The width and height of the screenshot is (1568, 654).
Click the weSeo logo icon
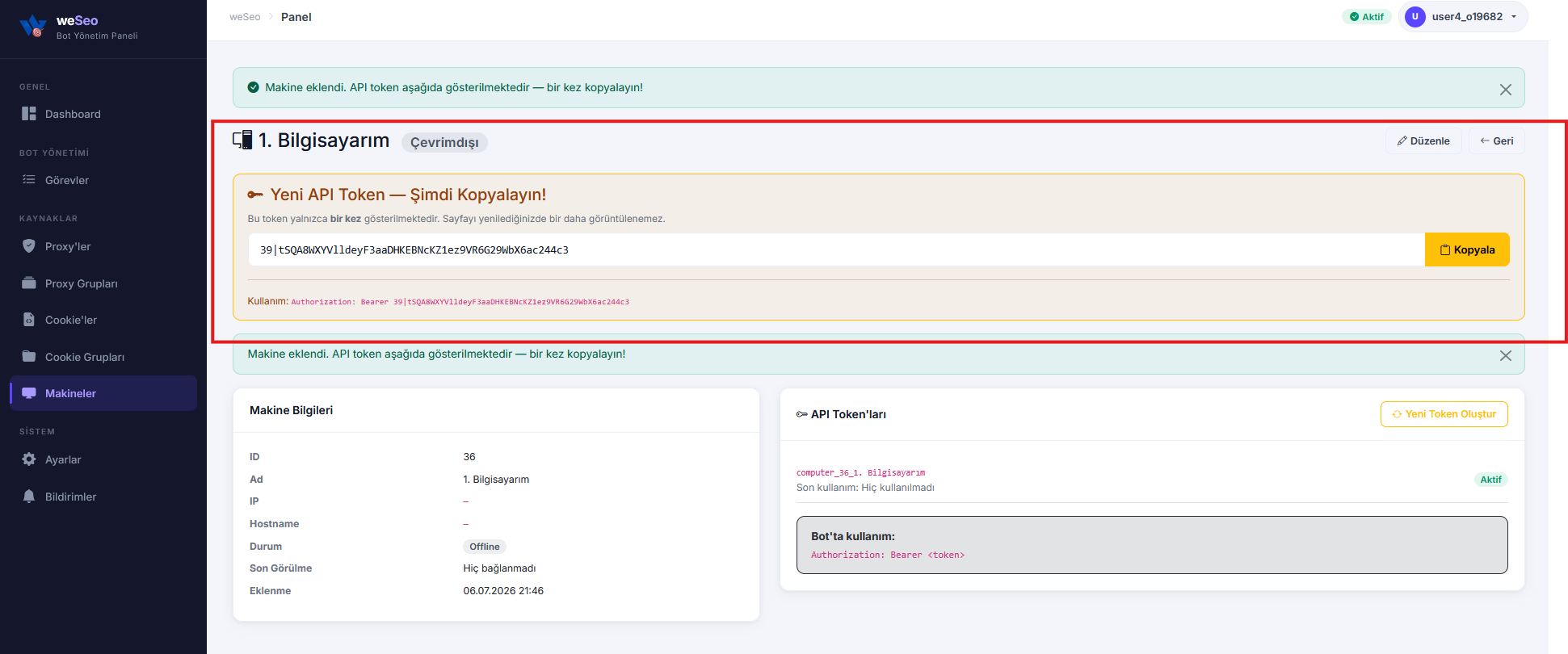[32, 27]
